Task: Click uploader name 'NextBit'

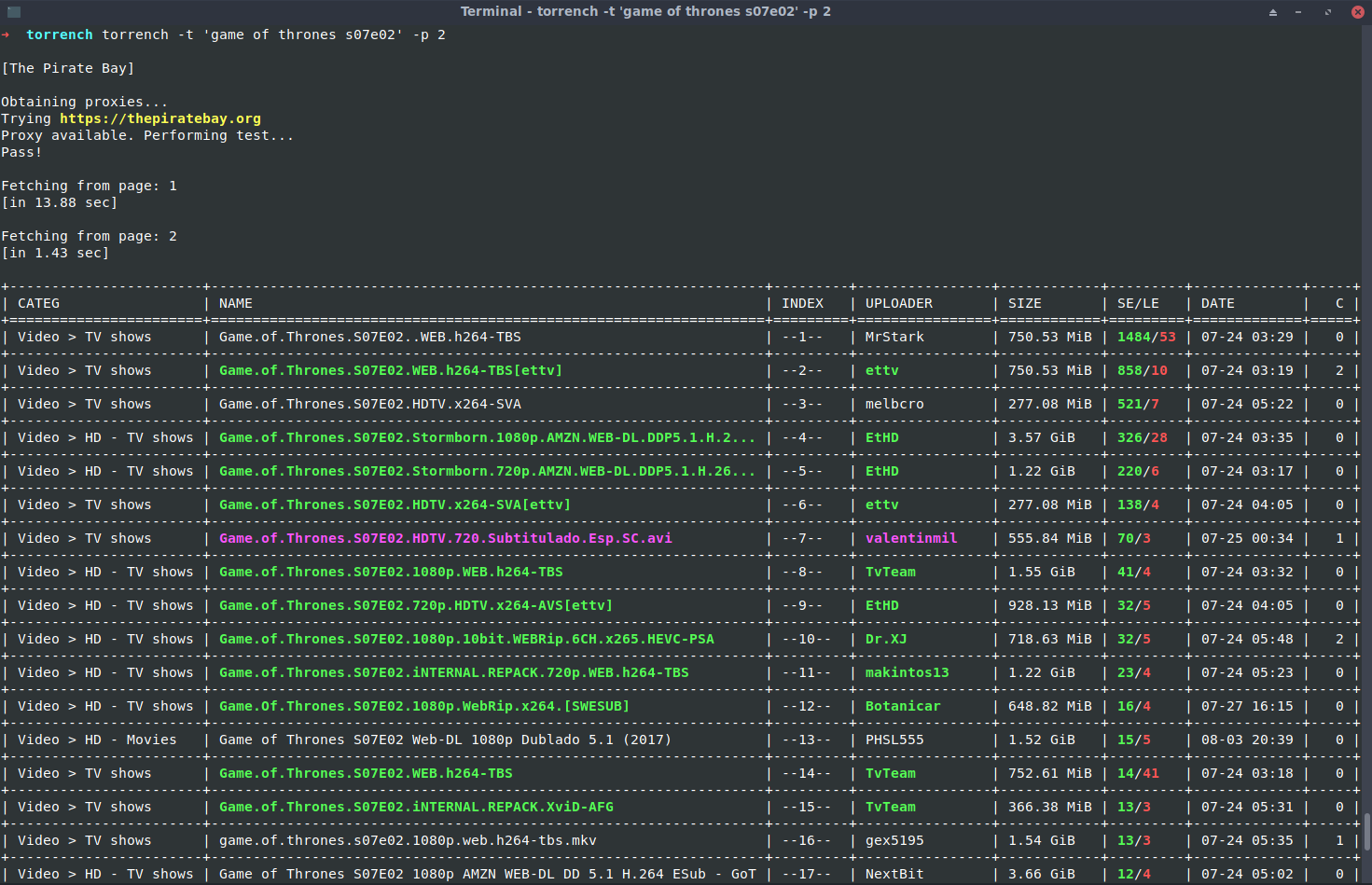Action: (894, 874)
